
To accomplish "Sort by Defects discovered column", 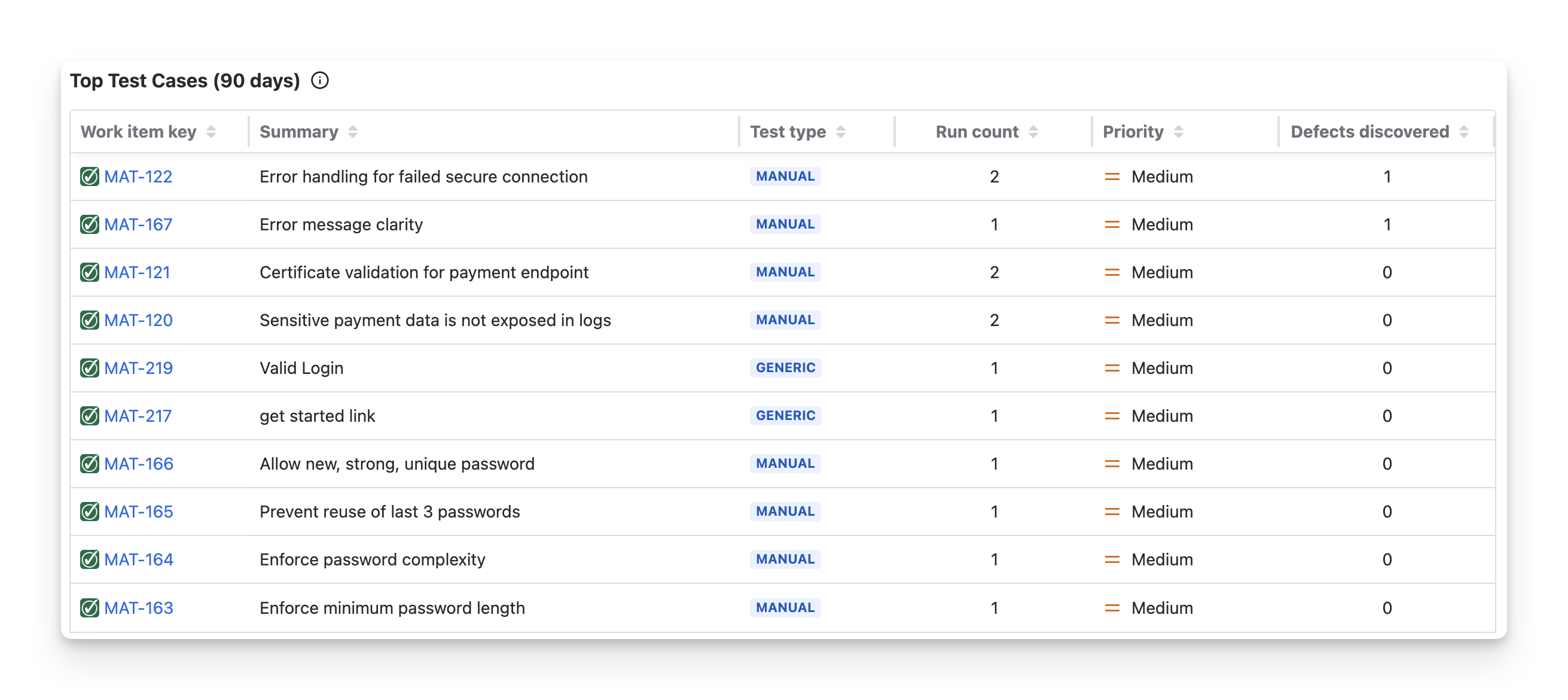I will tap(1463, 132).
